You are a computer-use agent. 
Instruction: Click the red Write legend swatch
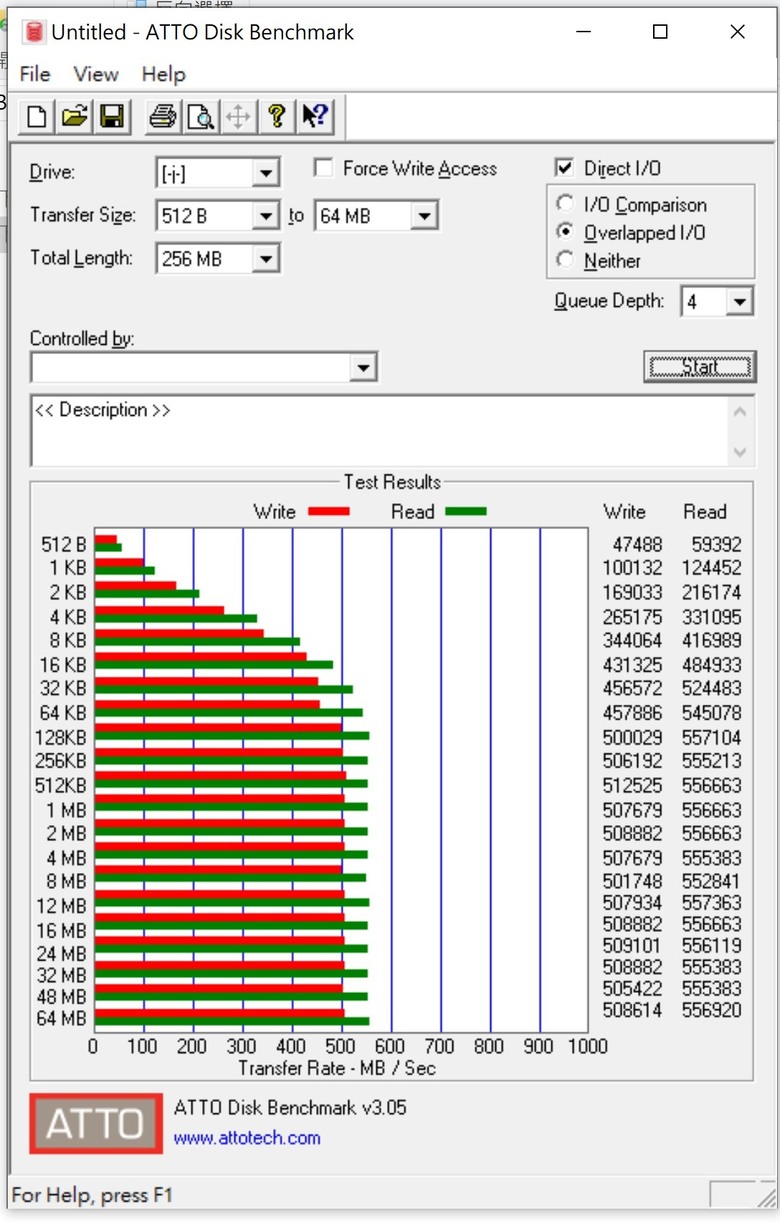pos(328,512)
